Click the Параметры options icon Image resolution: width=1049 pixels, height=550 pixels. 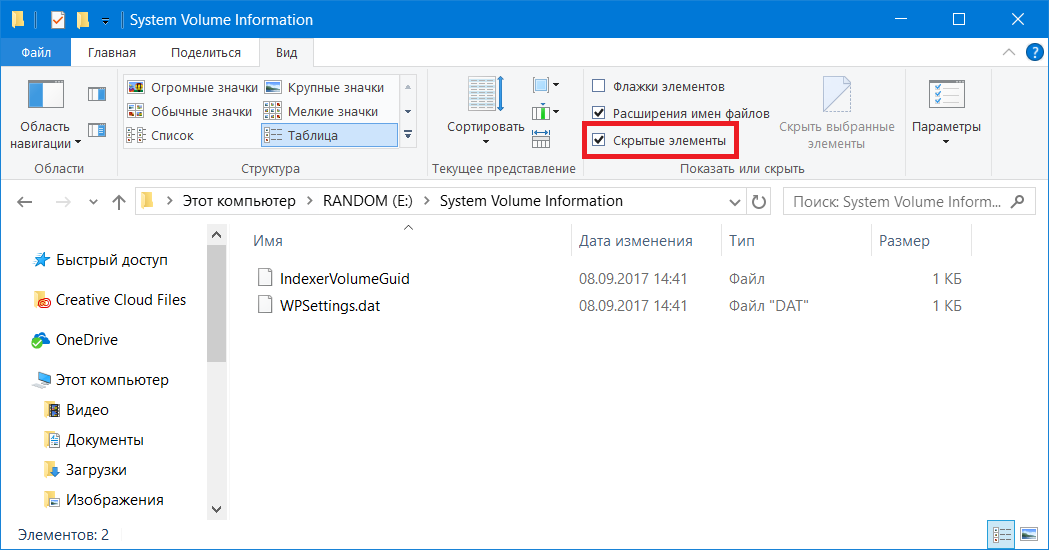(945, 95)
